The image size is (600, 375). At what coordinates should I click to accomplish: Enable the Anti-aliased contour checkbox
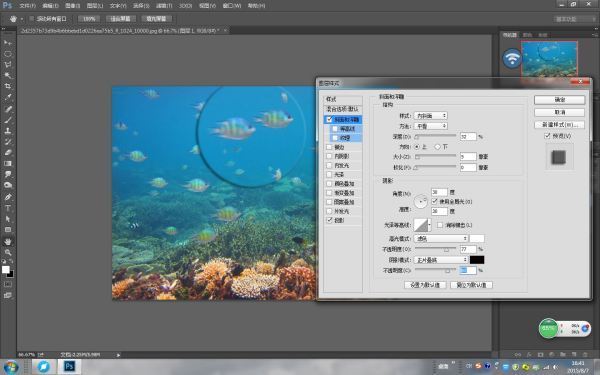[440, 225]
